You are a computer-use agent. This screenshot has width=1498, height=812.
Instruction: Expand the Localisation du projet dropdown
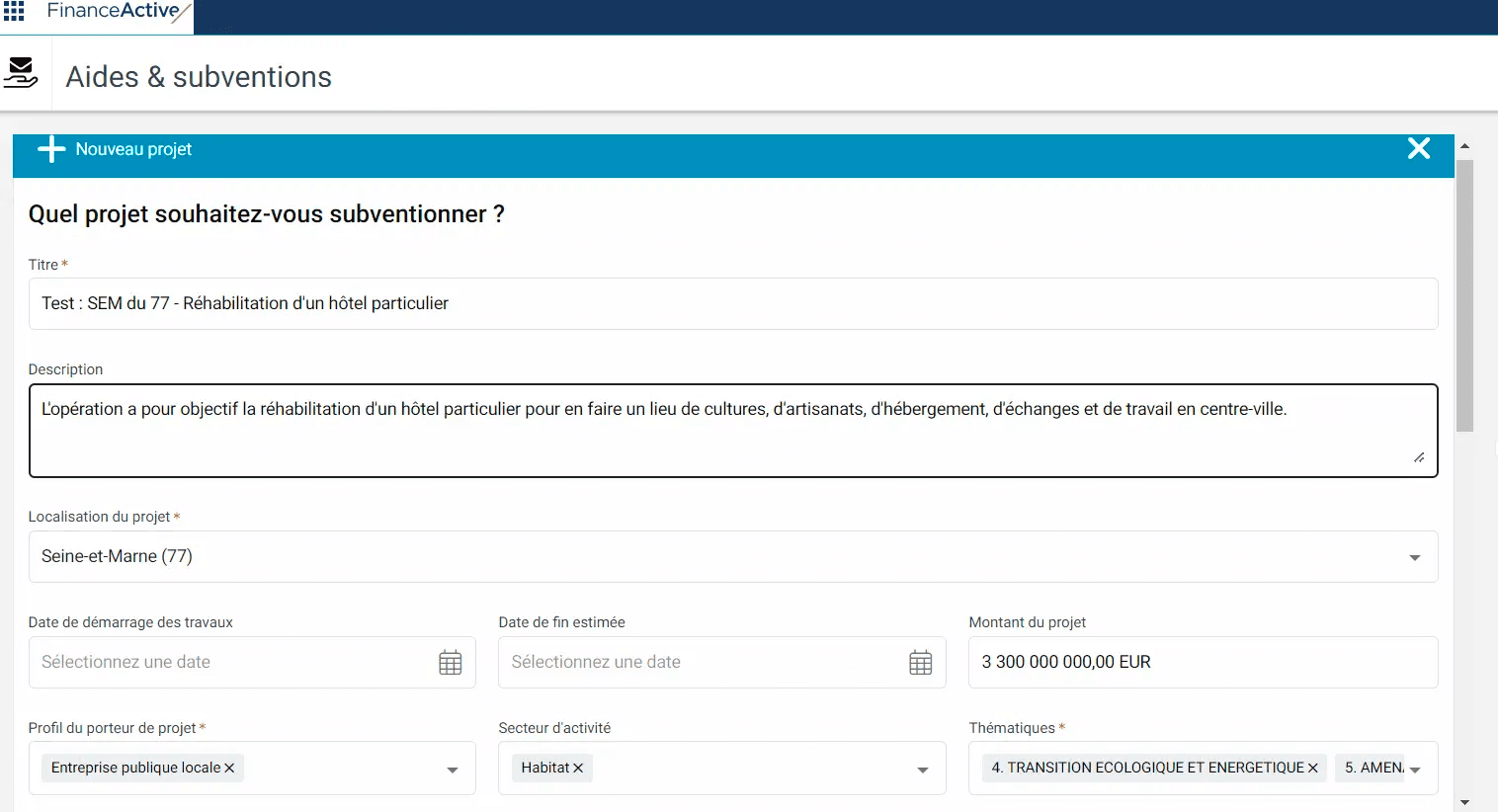1415,558
